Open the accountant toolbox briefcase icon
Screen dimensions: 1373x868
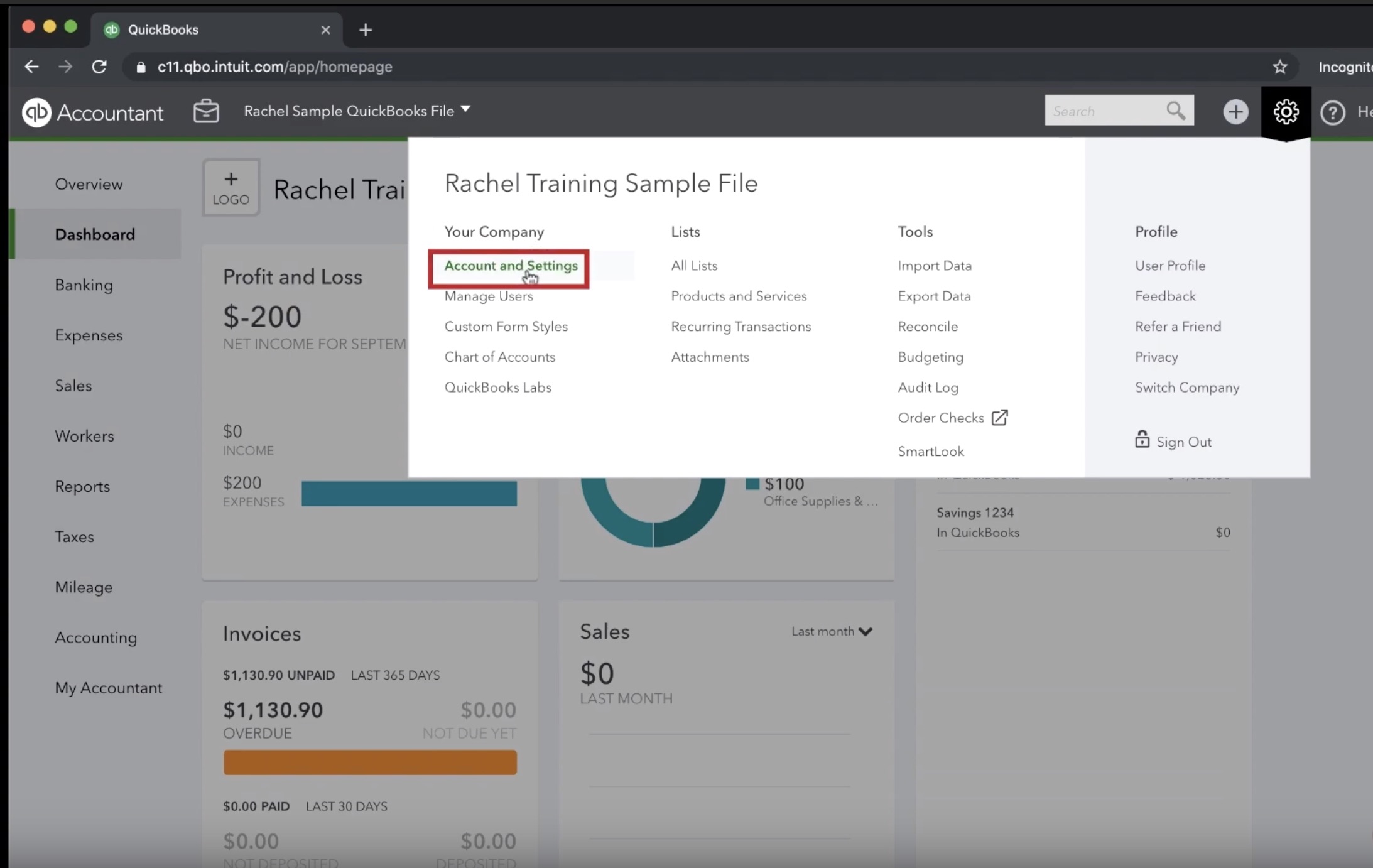click(x=206, y=111)
